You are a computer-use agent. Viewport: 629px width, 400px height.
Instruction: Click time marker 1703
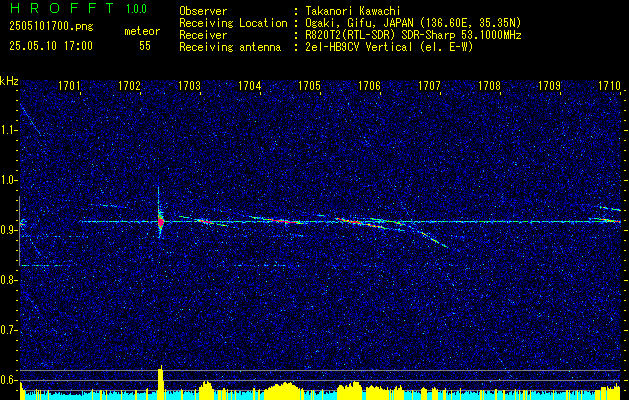pyautogui.click(x=189, y=85)
